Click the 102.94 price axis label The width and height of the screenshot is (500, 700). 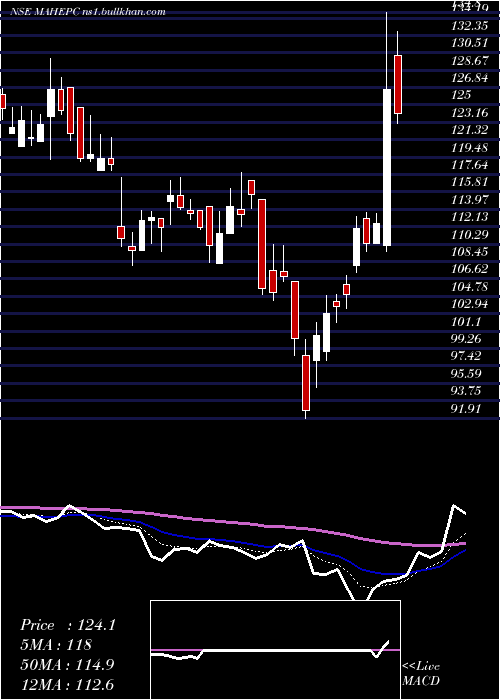[x=469, y=304]
